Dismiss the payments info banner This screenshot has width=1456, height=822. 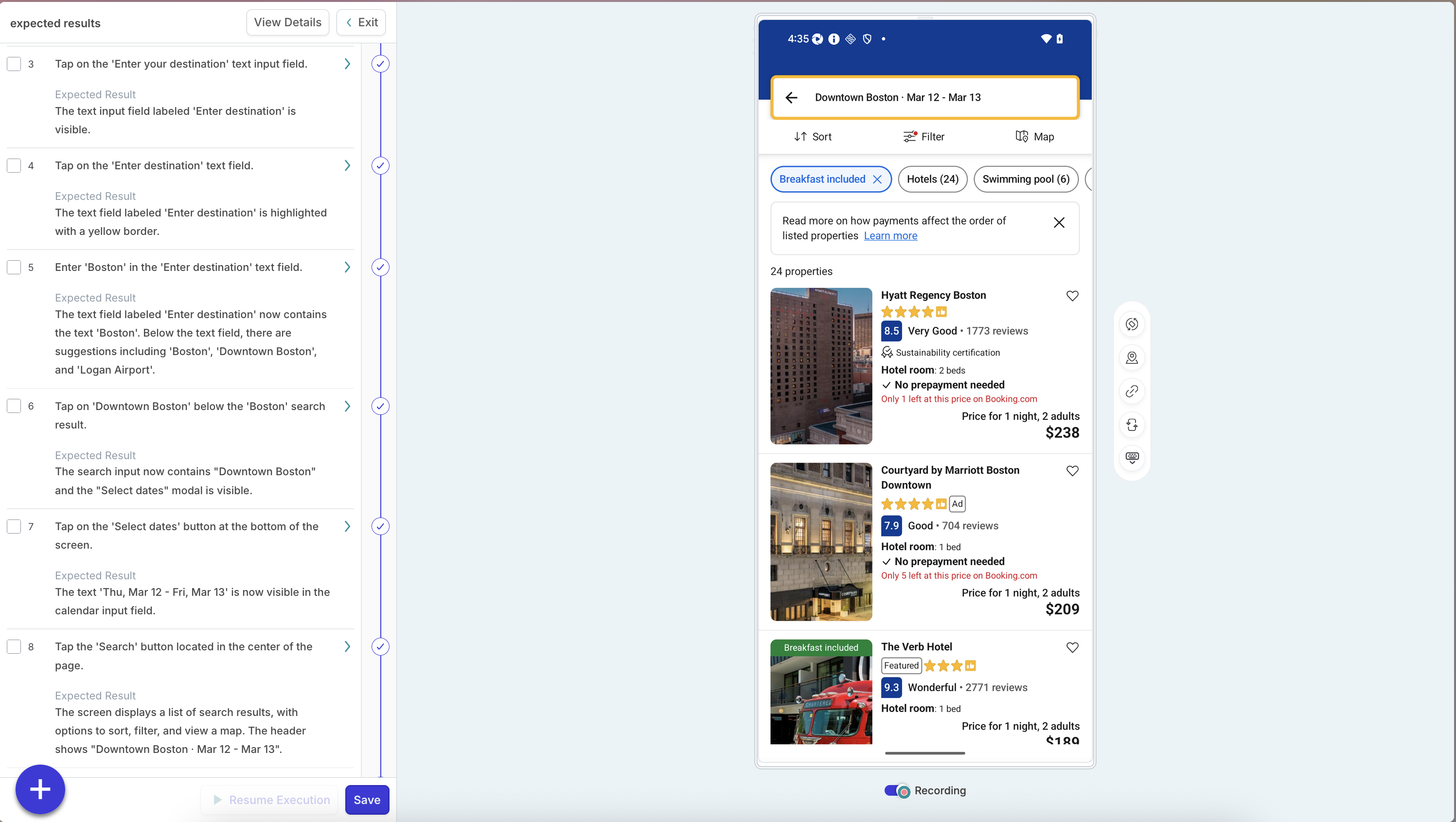[1059, 223]
